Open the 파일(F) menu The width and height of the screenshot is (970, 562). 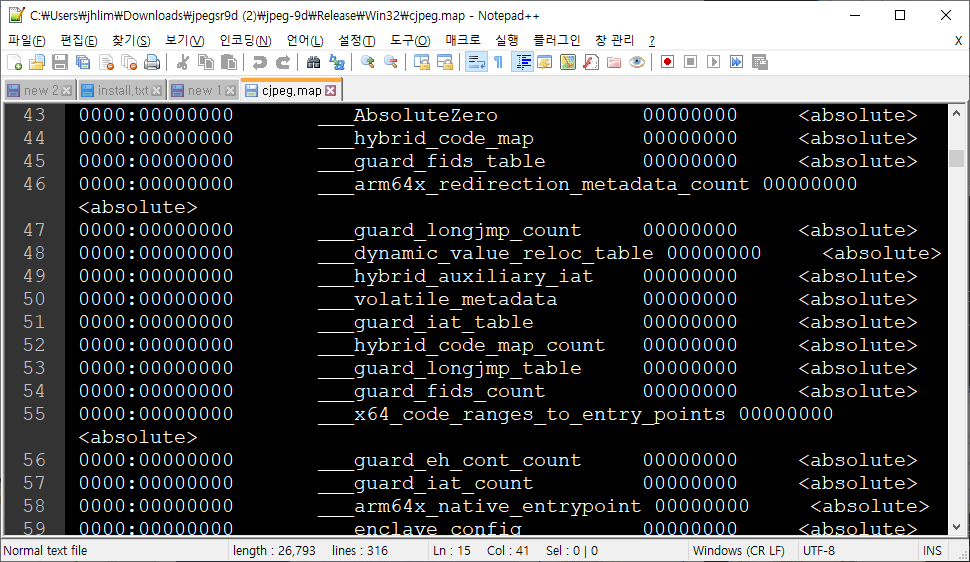pos(27,40)
